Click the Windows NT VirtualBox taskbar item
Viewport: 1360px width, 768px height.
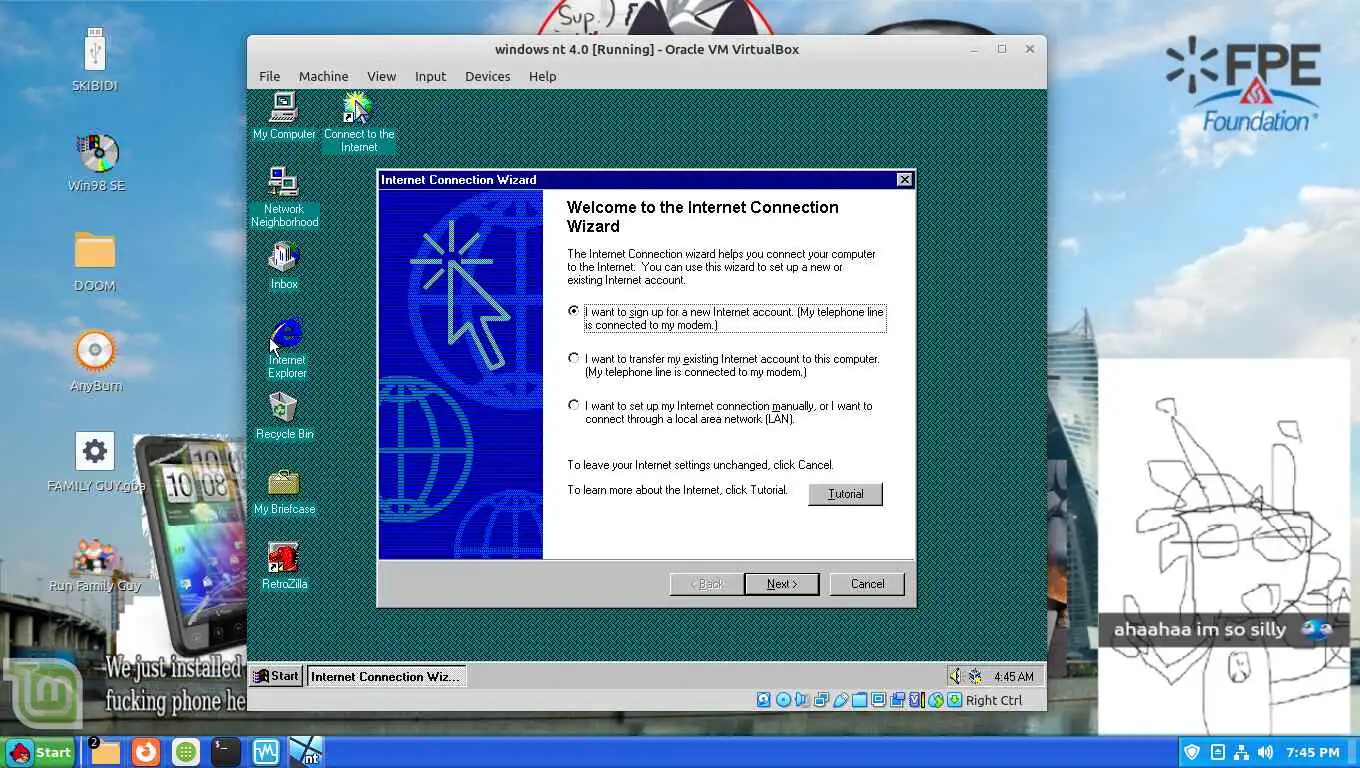306,752
